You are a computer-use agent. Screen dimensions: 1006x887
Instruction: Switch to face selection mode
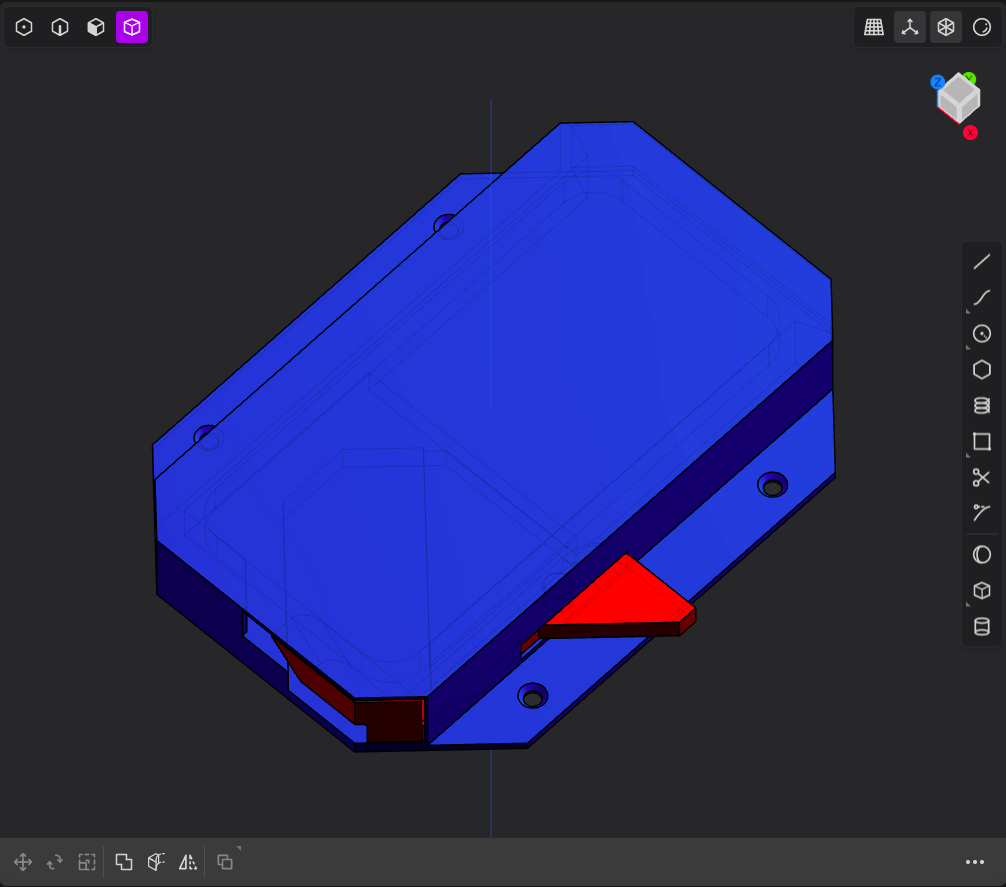96,28
